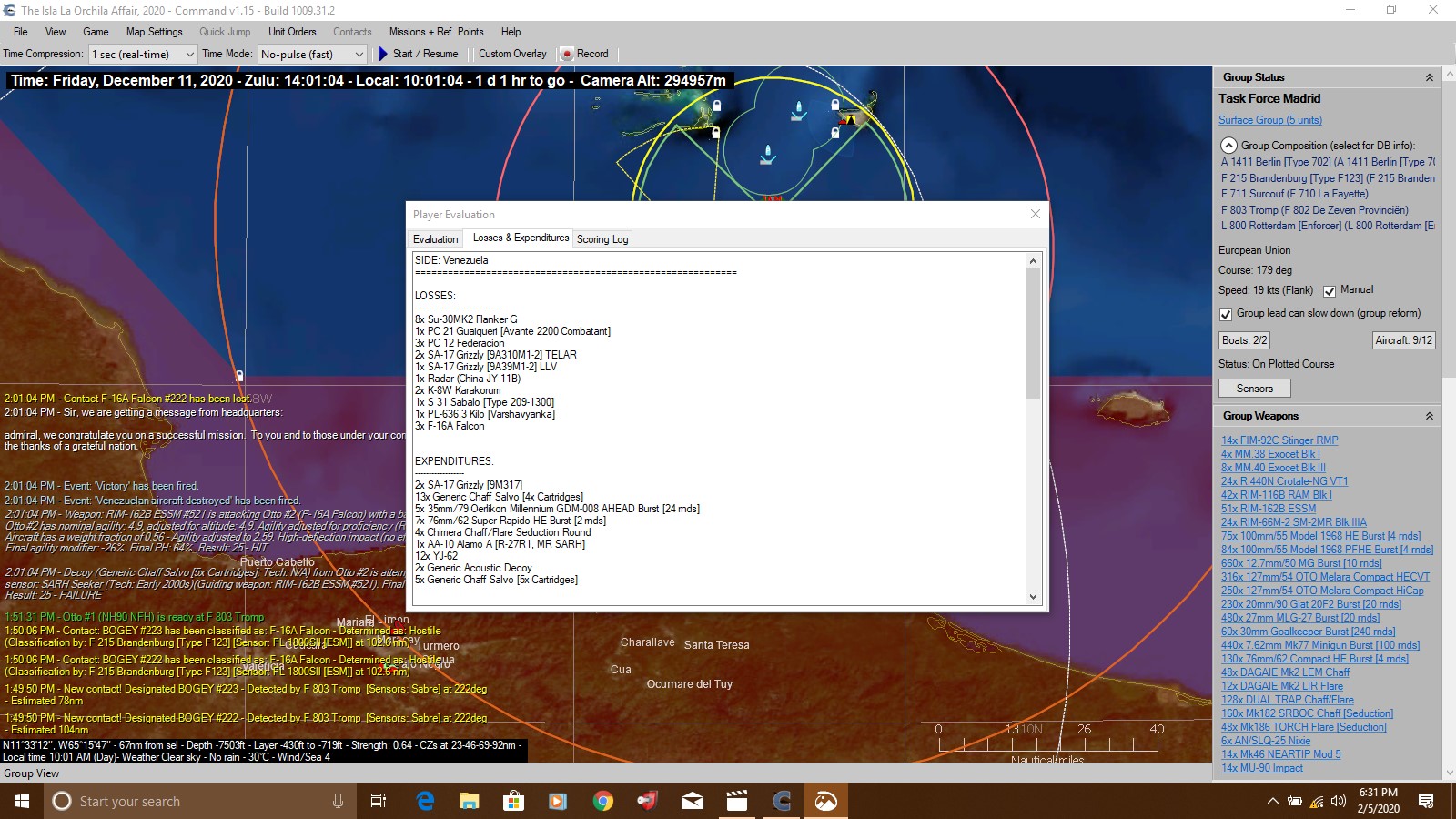Open the Unit Orders menu
The image size is (1456, 819).
[x=292, y=32]
